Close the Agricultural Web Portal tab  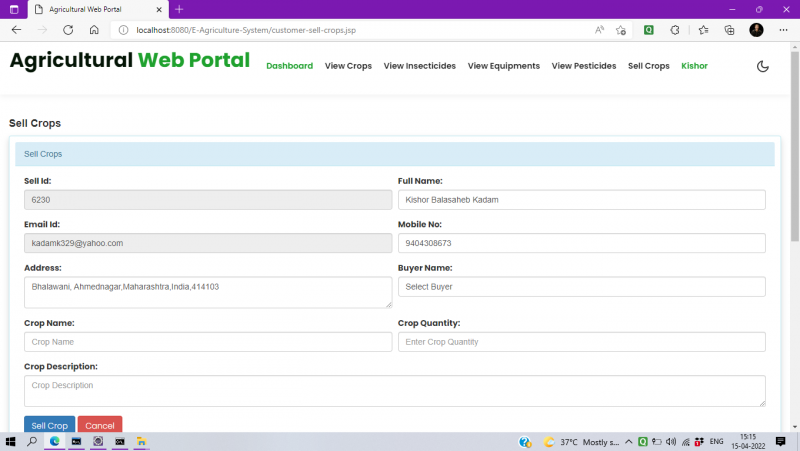tap(159, 9)
